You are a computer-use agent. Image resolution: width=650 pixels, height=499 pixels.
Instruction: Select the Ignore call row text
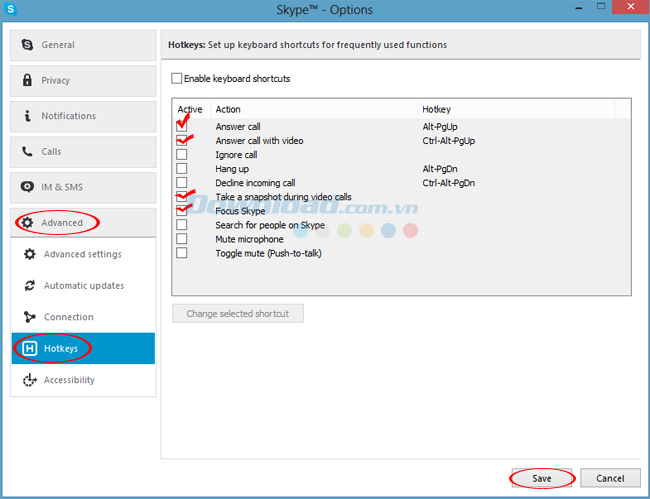point(236,155)
